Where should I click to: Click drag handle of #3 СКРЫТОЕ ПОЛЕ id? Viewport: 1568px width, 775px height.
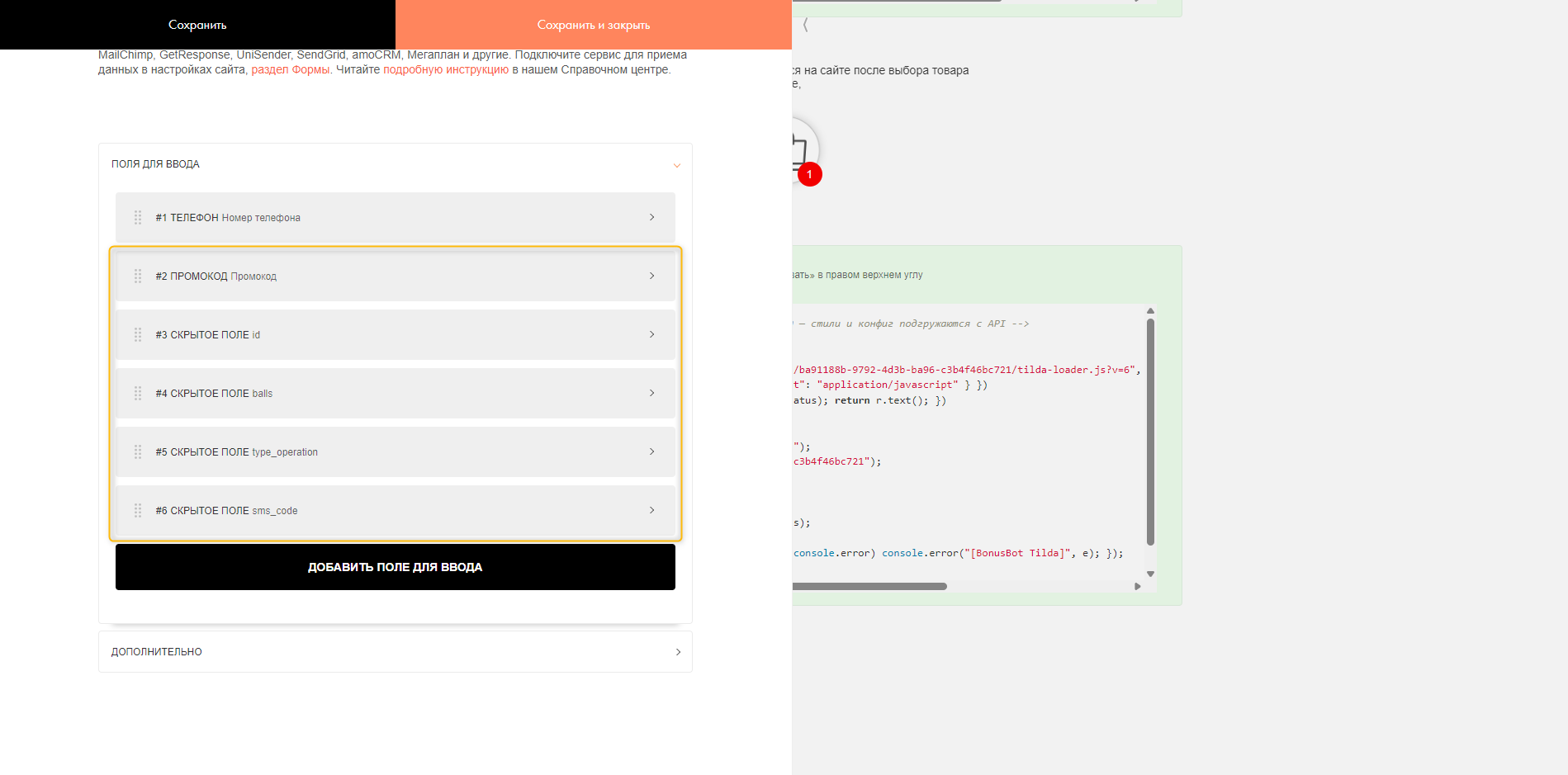[138, 335]
